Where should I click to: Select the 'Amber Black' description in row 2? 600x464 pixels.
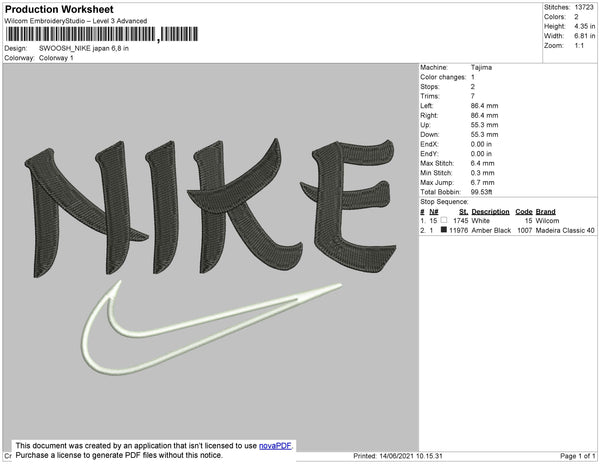[491, 230]
